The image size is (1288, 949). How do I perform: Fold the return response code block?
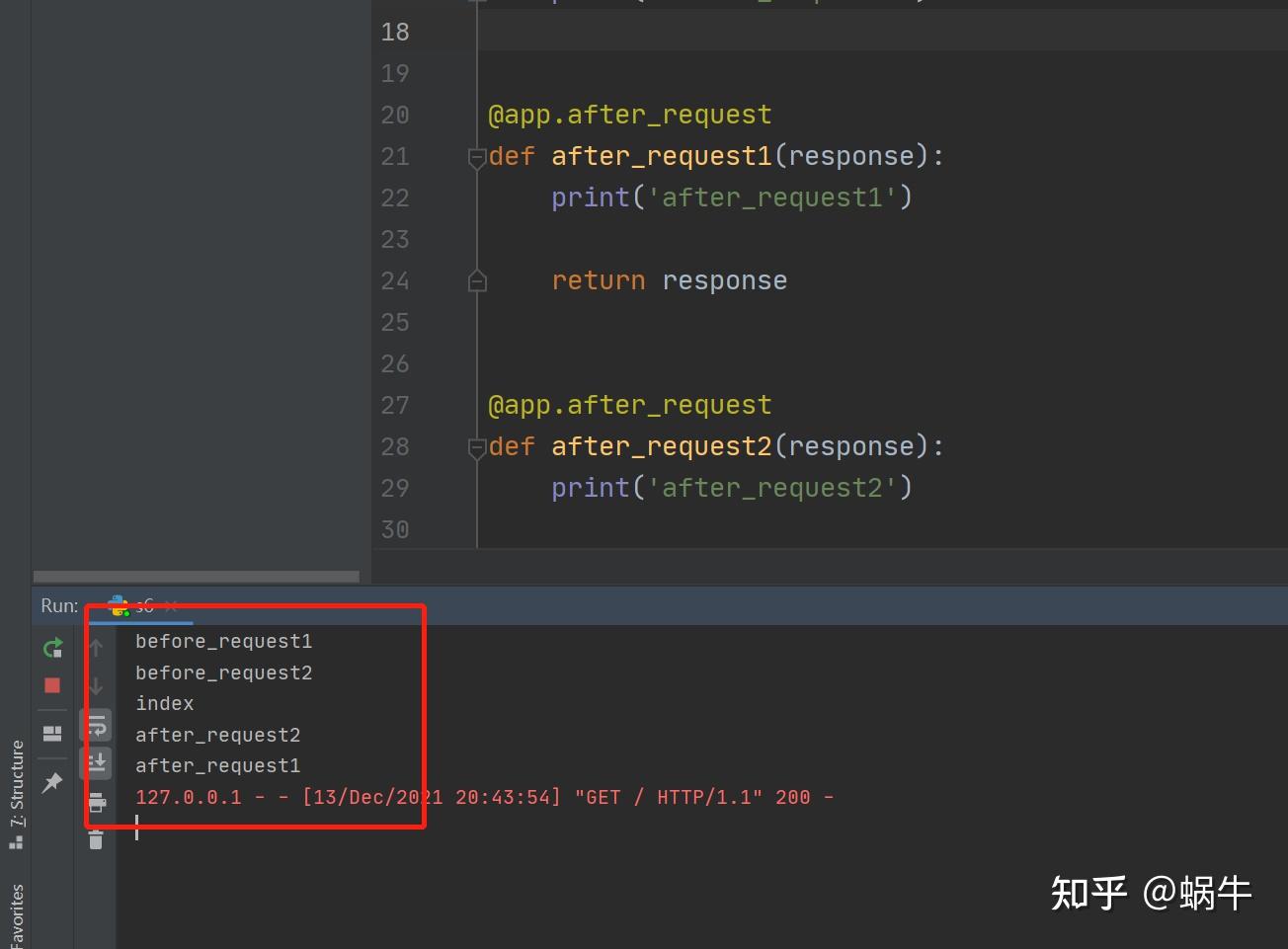[x=477, y=280]
